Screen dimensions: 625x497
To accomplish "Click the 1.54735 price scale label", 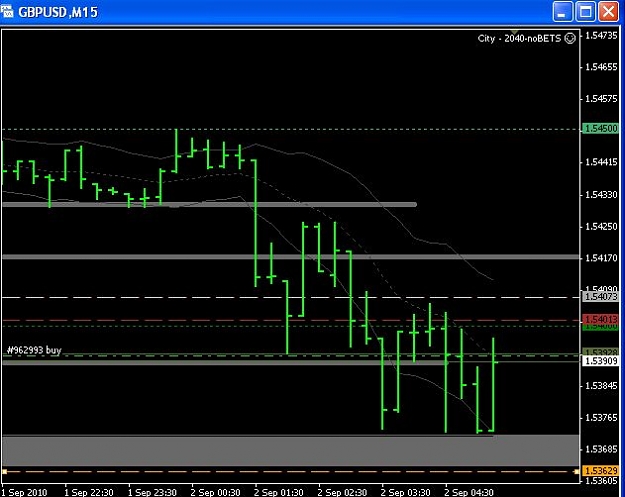I will 601,35.
